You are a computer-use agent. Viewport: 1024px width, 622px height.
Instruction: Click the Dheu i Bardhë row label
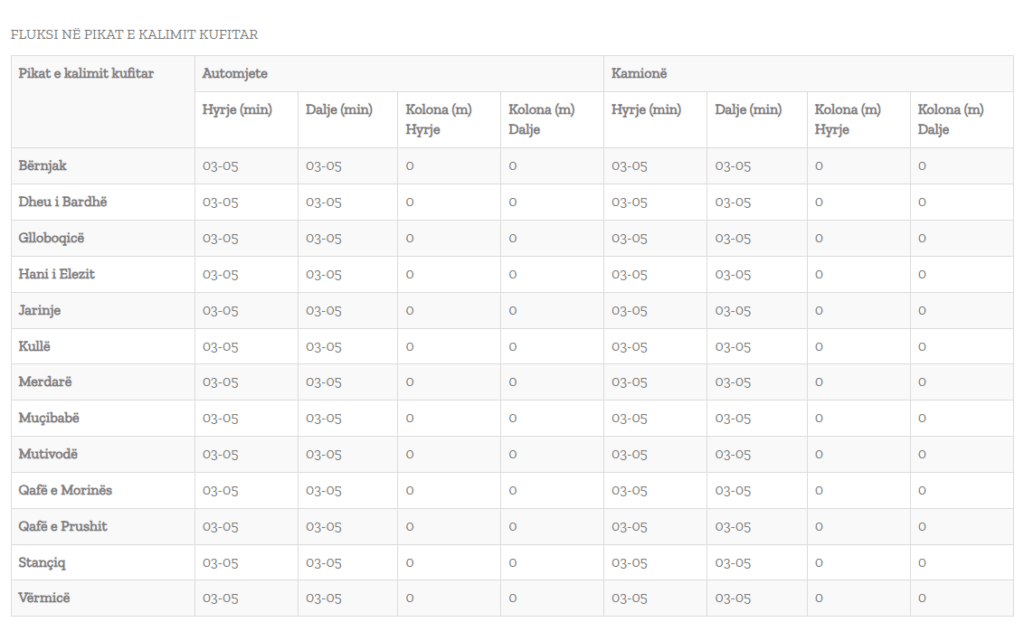coord(62,202)
